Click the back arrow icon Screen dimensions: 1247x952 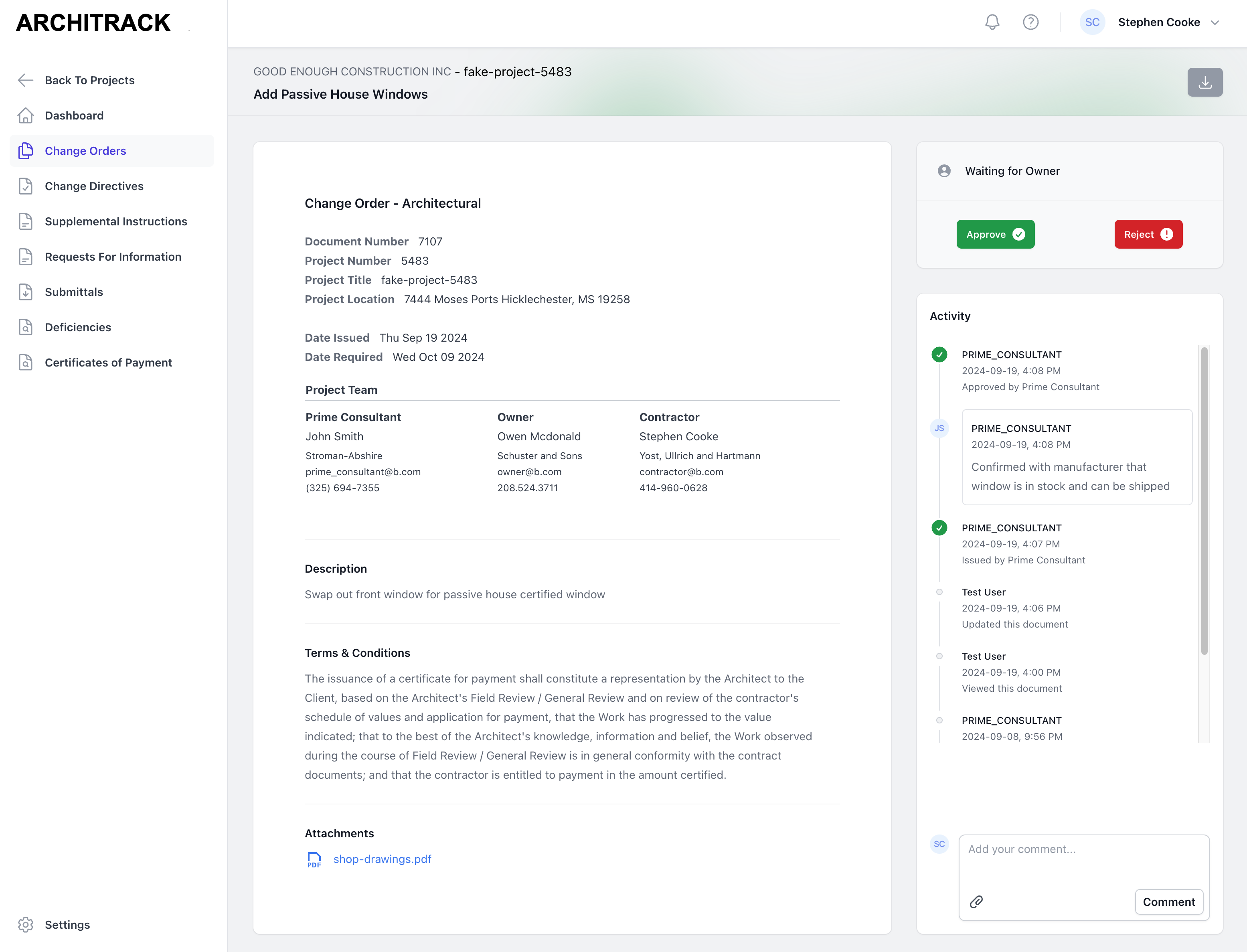click(26, 81)
